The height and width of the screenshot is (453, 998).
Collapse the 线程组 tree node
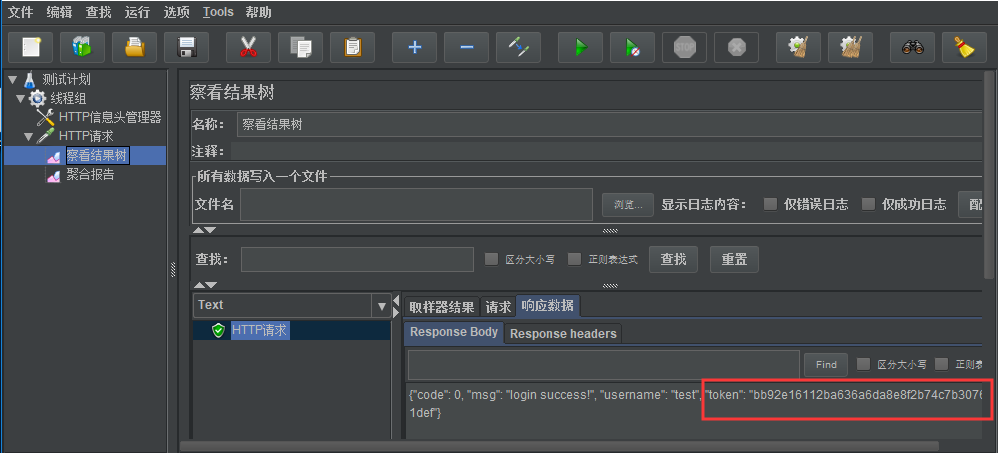(x=20, y=99)
